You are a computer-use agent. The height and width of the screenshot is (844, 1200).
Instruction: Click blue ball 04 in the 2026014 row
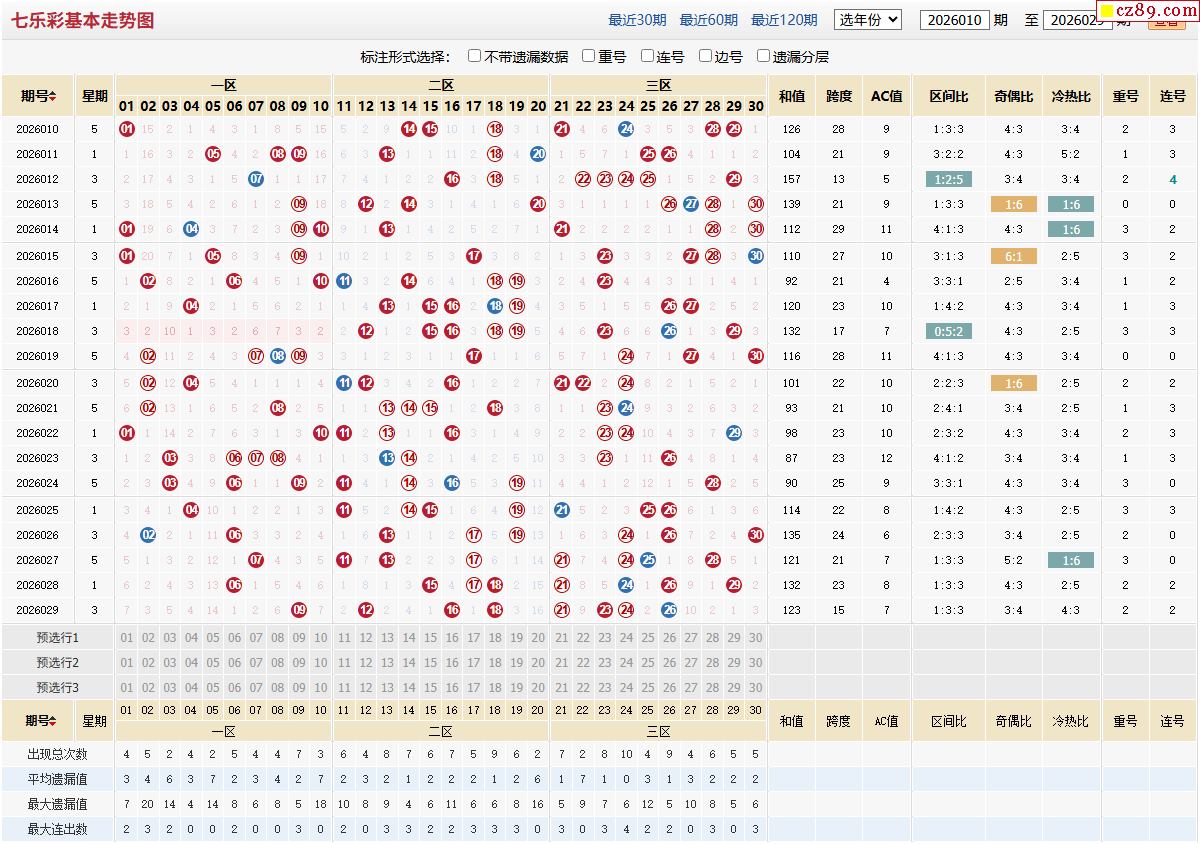coord(191,229)
